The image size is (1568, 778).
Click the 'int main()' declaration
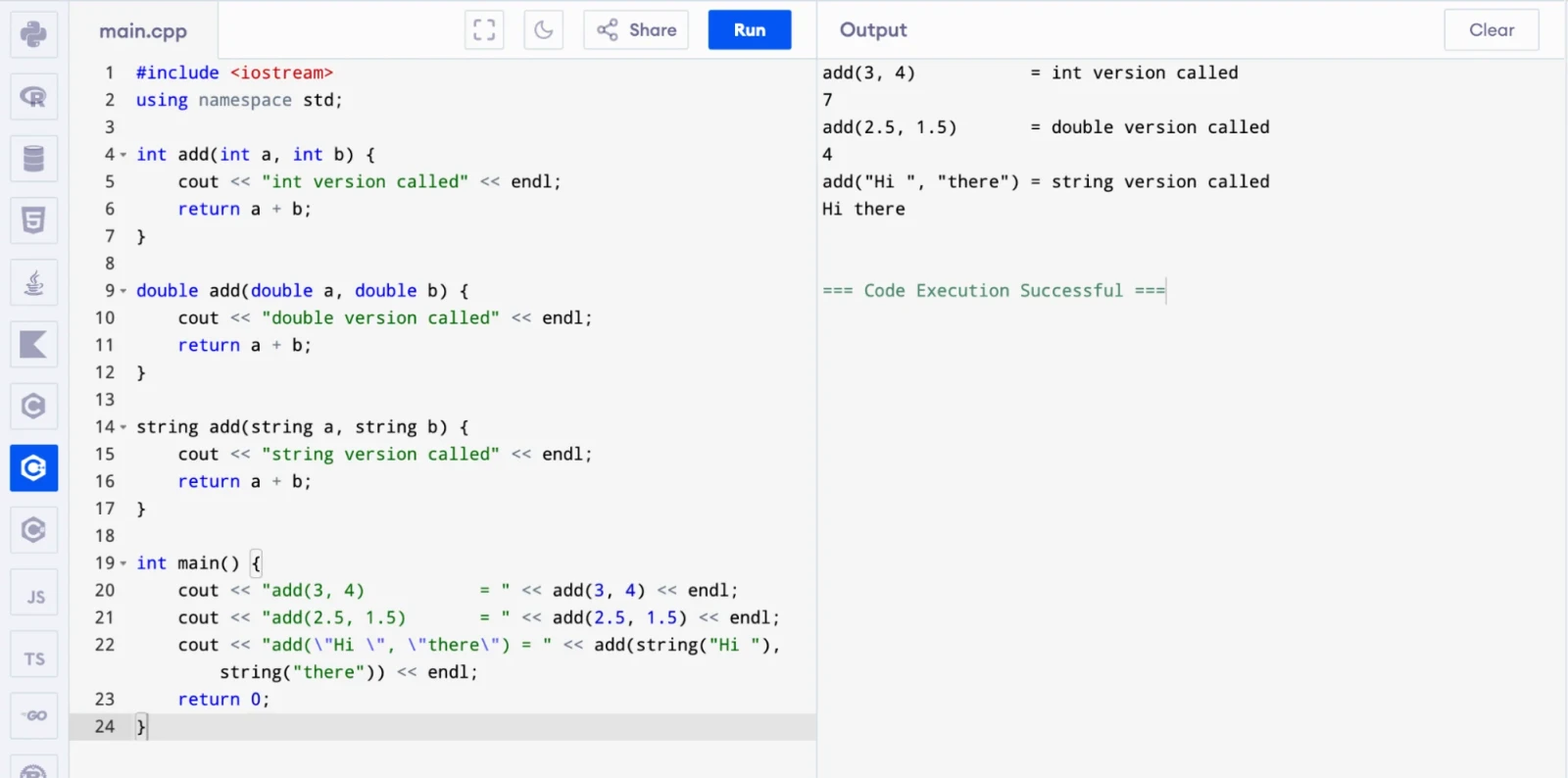(187, 562)
